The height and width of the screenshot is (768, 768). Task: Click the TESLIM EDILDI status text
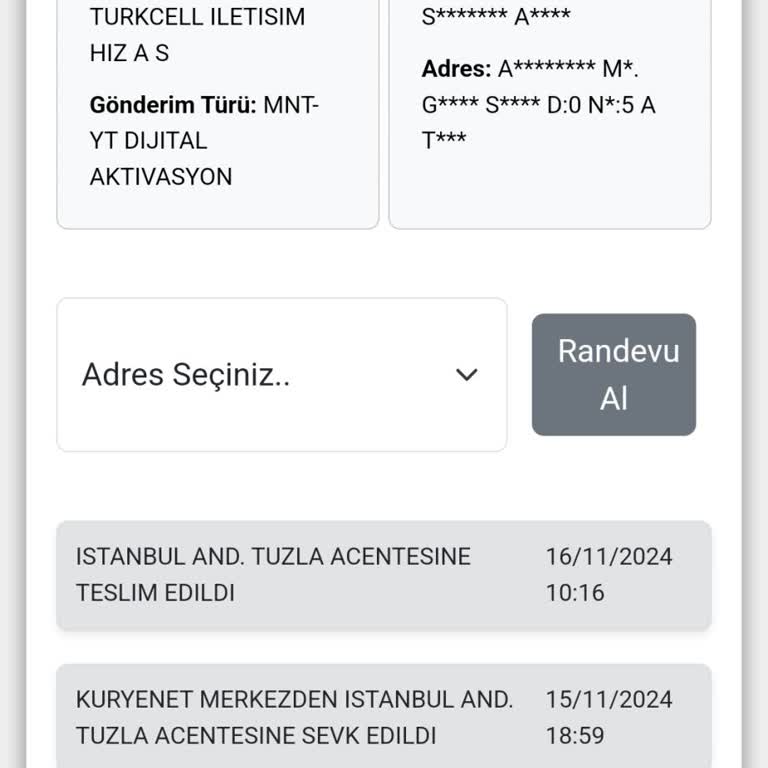tap(155, 593)
